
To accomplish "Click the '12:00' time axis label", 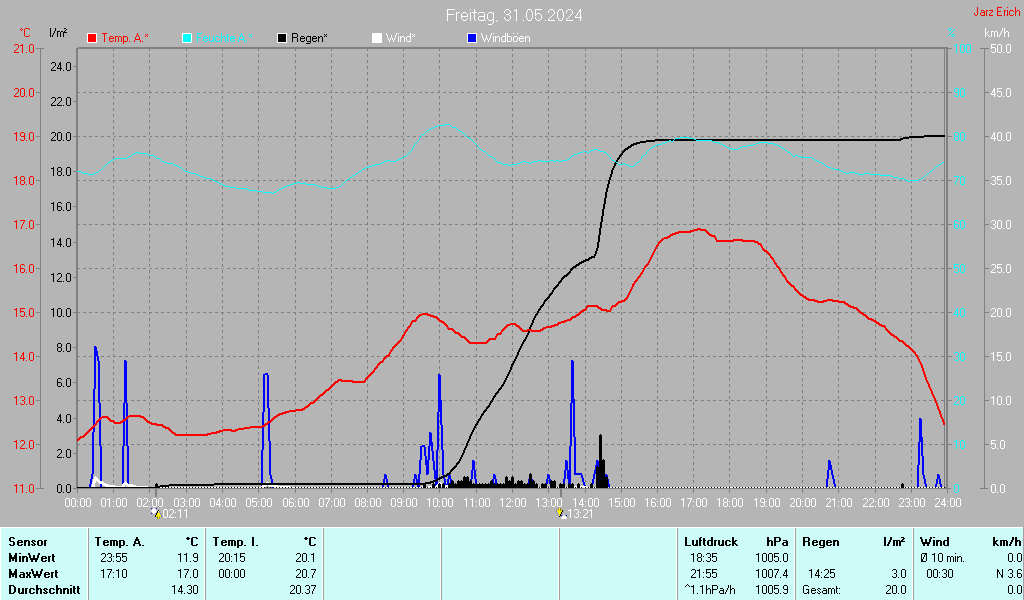I will coord(513,503).
